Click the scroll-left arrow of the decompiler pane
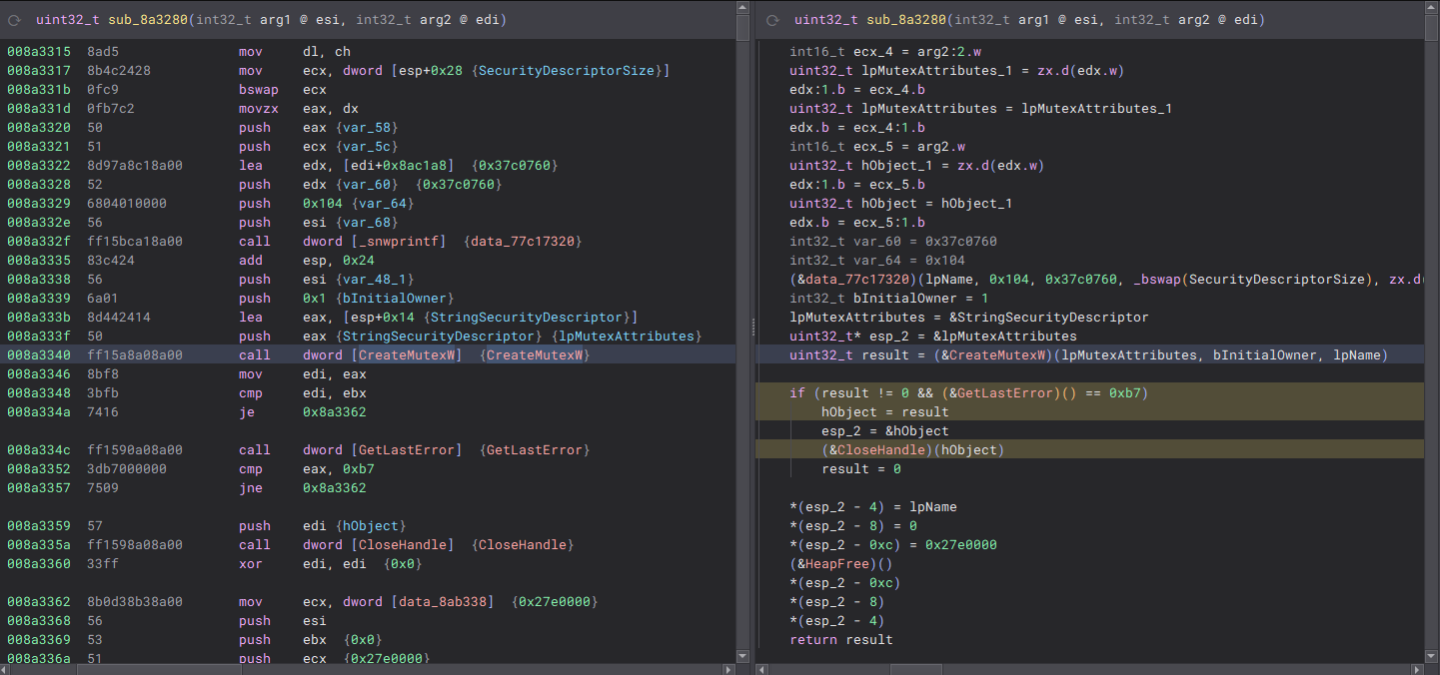 click(x=762, y=668)
